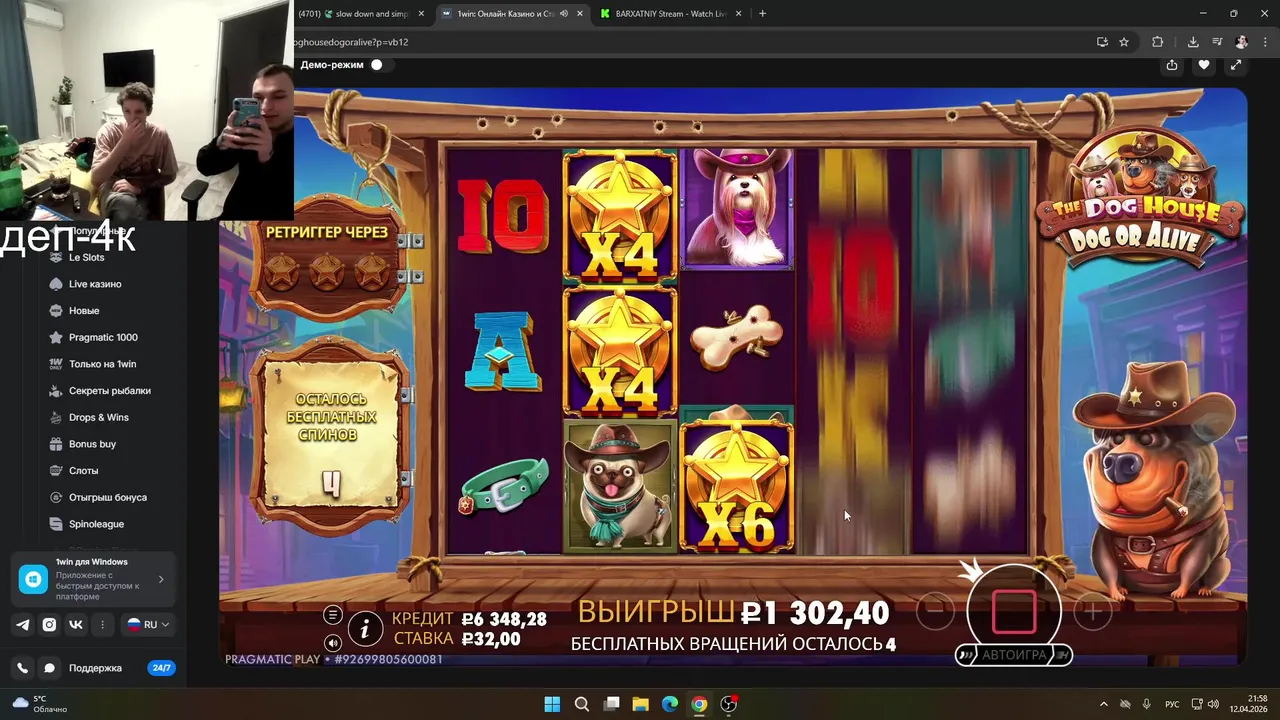Screen dimensions: 1280x720
Task: Click the СТАВКА ₽32,00 bet value
Action: click(x=457, y=639)
